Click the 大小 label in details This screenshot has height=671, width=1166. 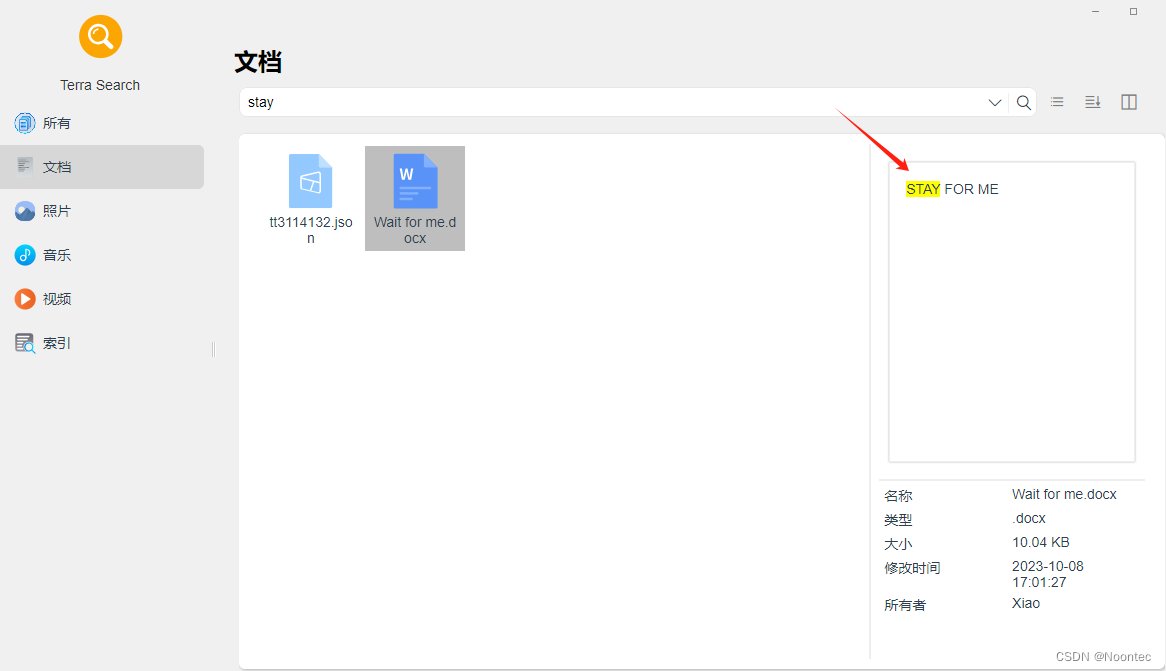[898, 544]
